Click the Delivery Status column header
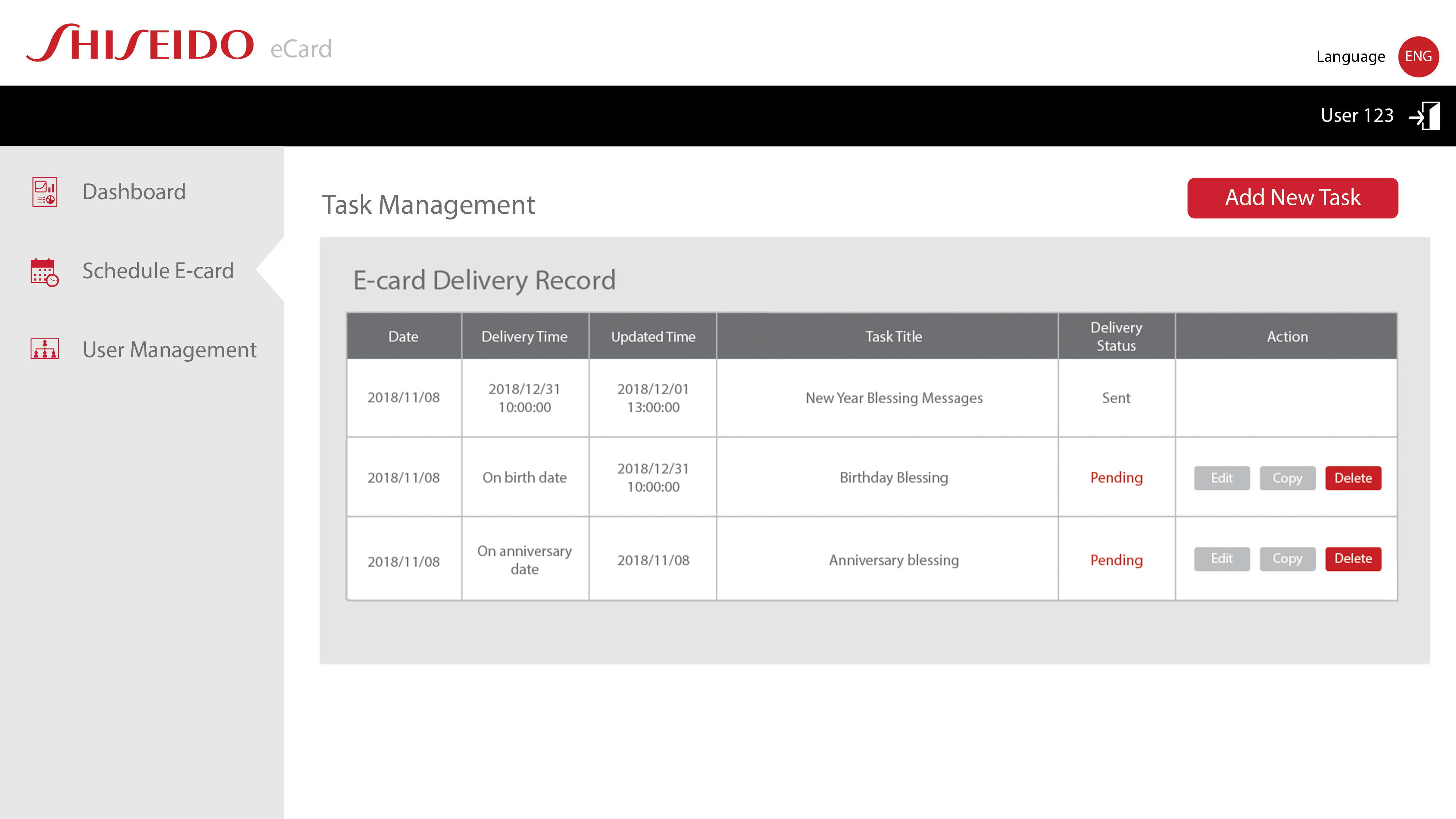This screenshot has width=1456, height=819. coord(1116,336)
